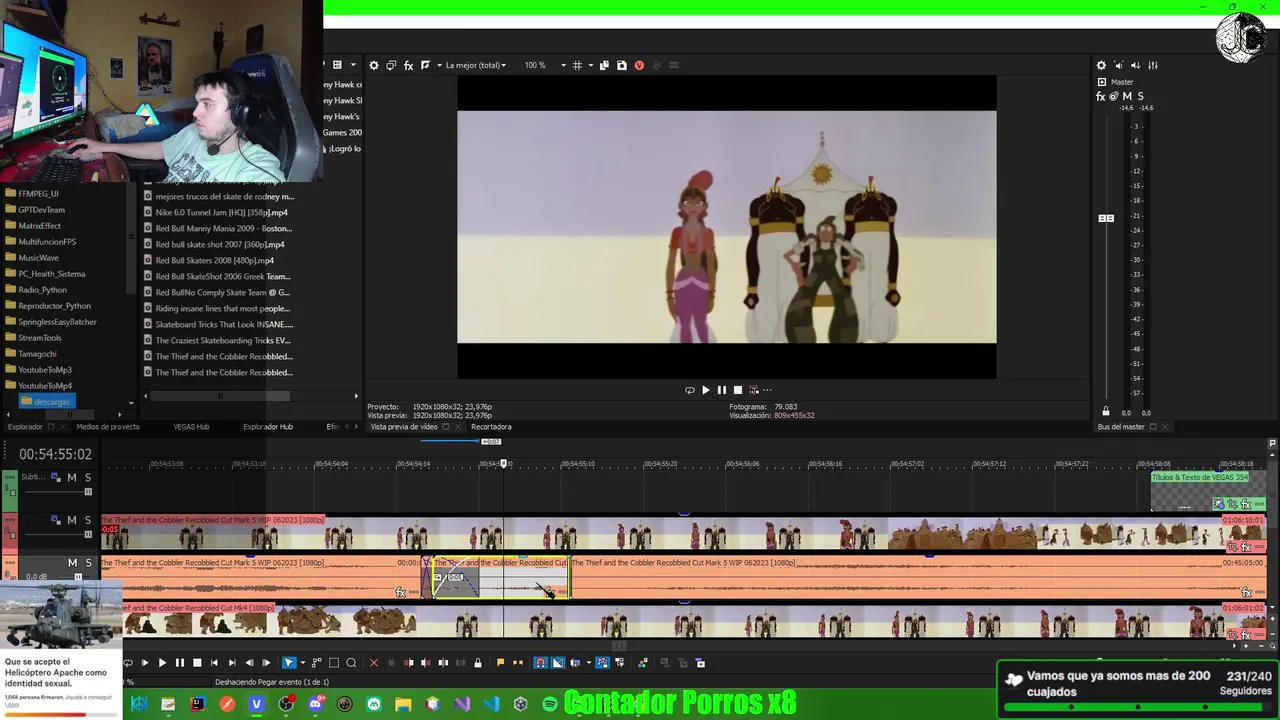Image resolution: width=1280 pixels, height=720 pixels.
Task: Mute the Subtitle track
Action: point(71,477)
